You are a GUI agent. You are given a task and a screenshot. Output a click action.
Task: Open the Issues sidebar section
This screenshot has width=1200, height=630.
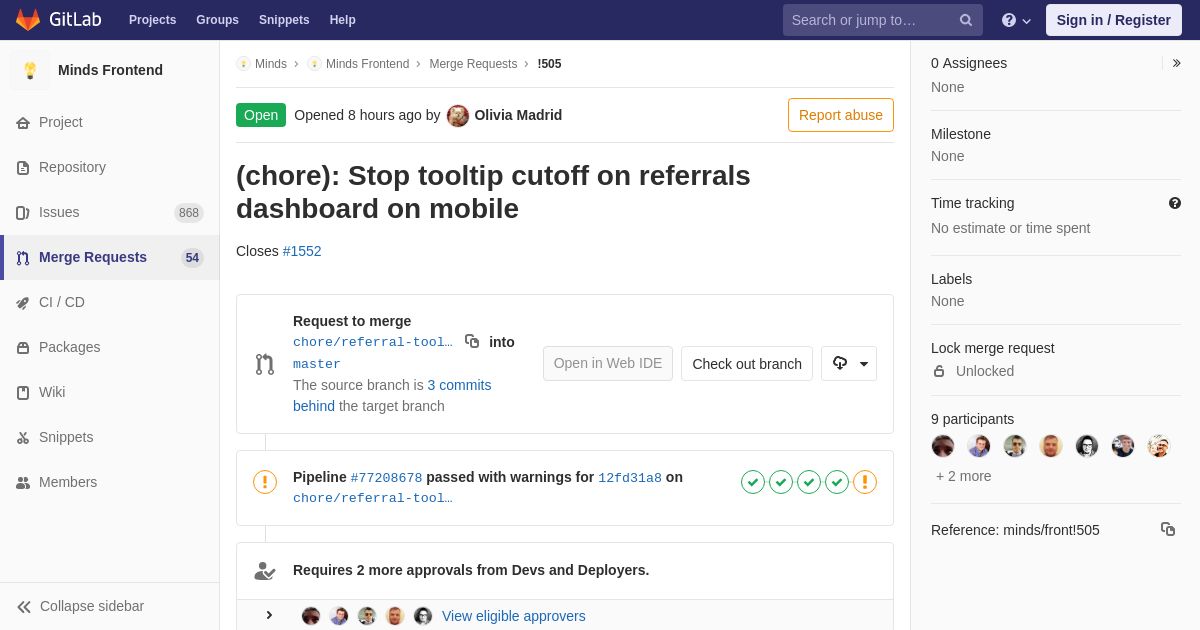click(x=110, y=212)
